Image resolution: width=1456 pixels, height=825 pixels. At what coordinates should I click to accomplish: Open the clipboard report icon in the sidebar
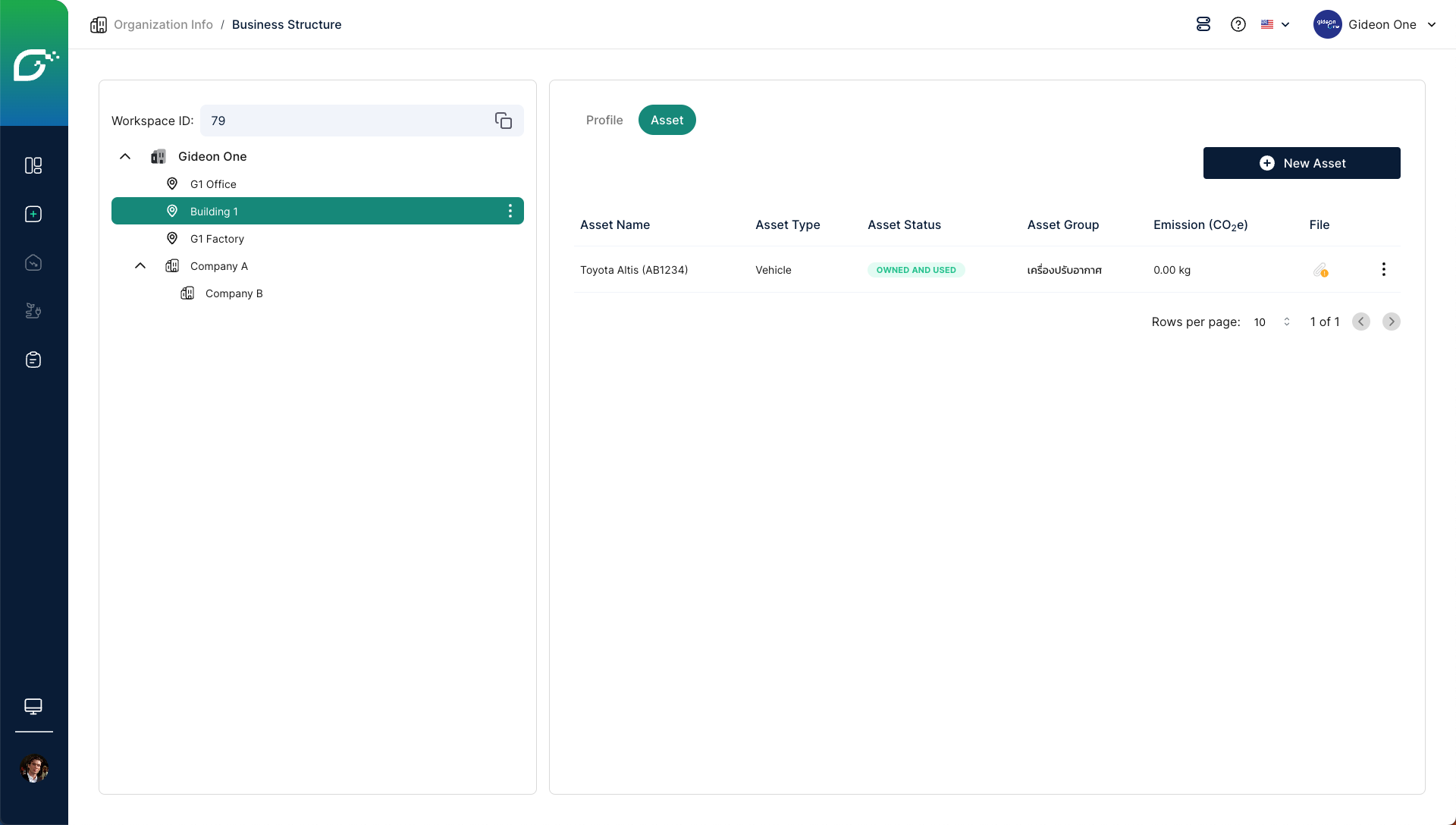[33, 359]
